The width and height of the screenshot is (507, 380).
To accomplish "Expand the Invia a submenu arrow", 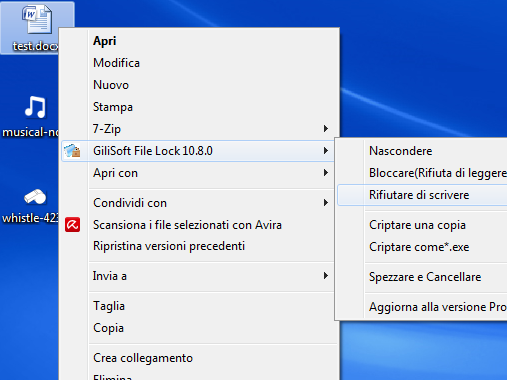I will click(x=326, y=276).
